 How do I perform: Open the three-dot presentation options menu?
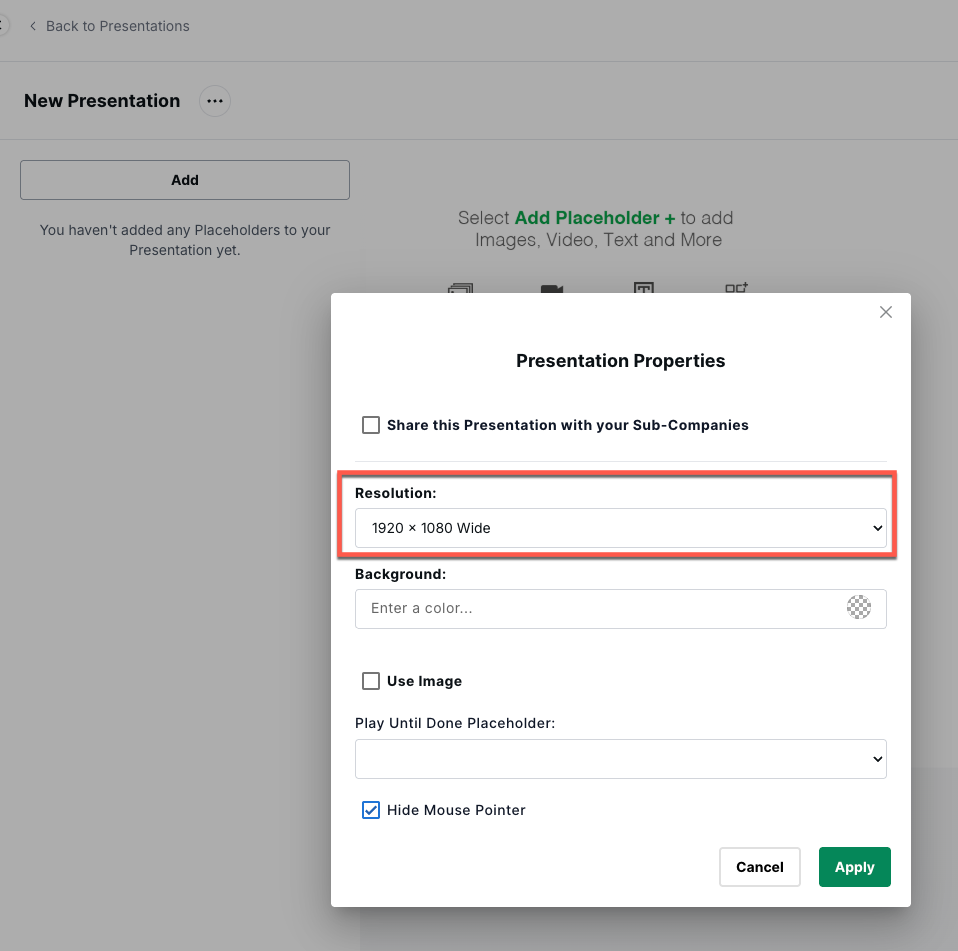(x=214, y=101)
